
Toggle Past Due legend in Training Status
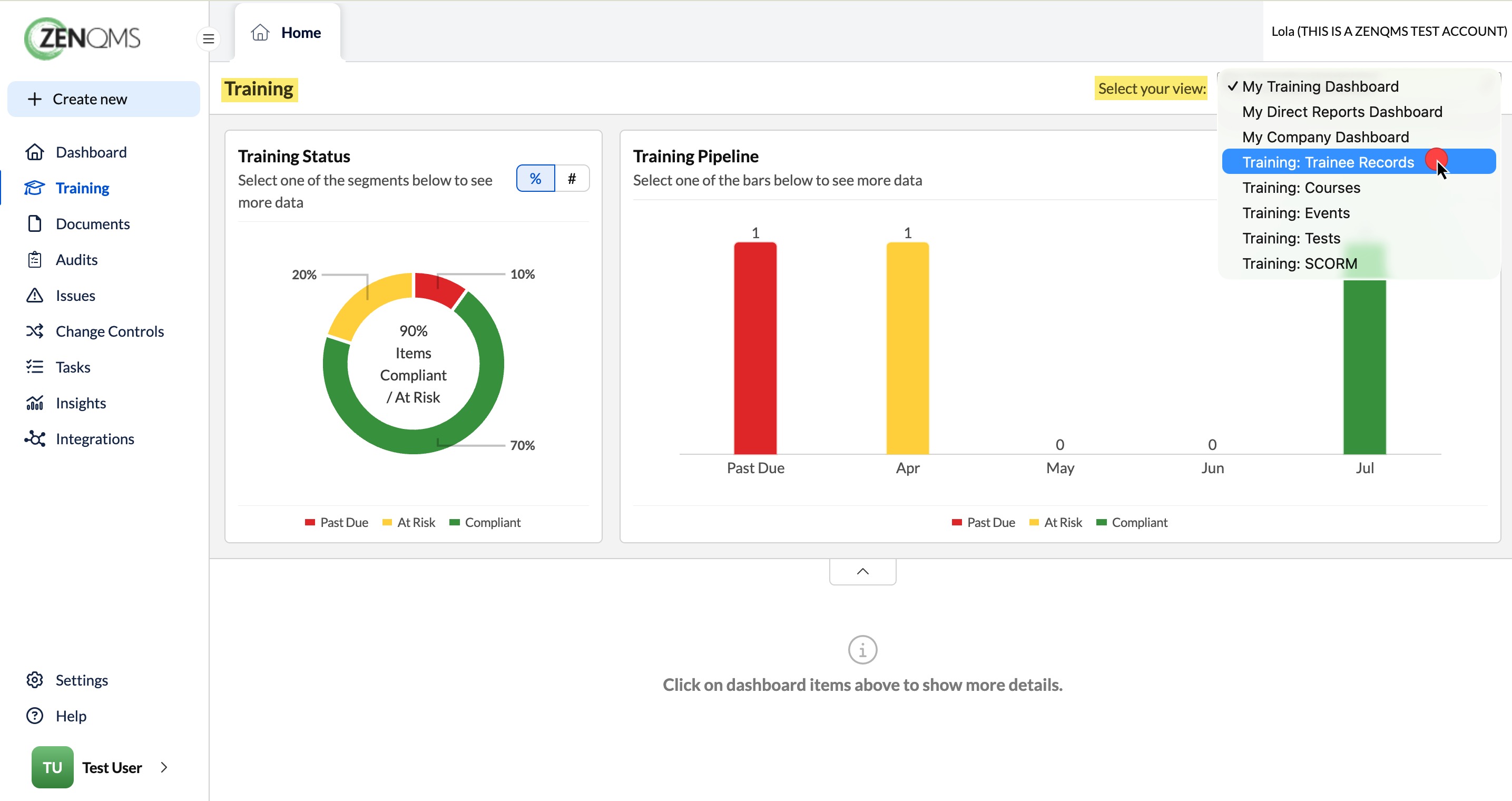coord(336,522)
